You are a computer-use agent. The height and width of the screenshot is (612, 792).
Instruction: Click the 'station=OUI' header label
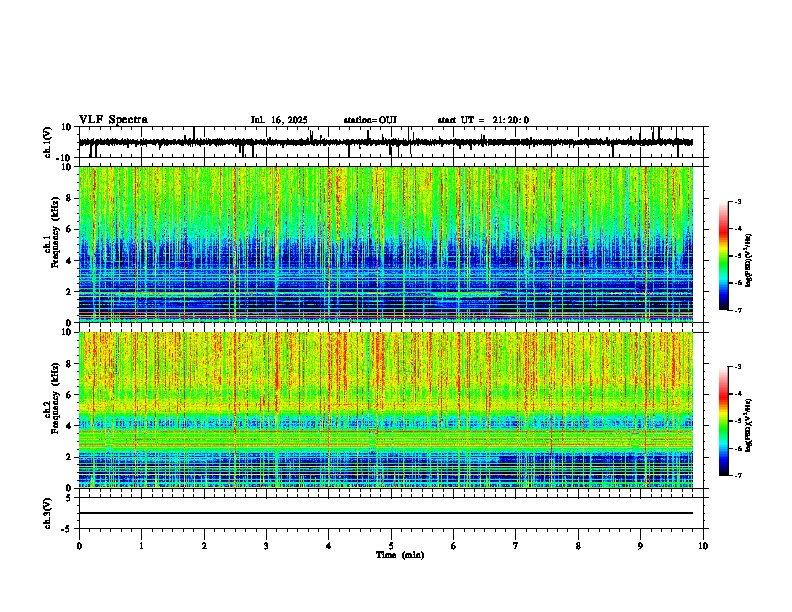tap(370, 120)
